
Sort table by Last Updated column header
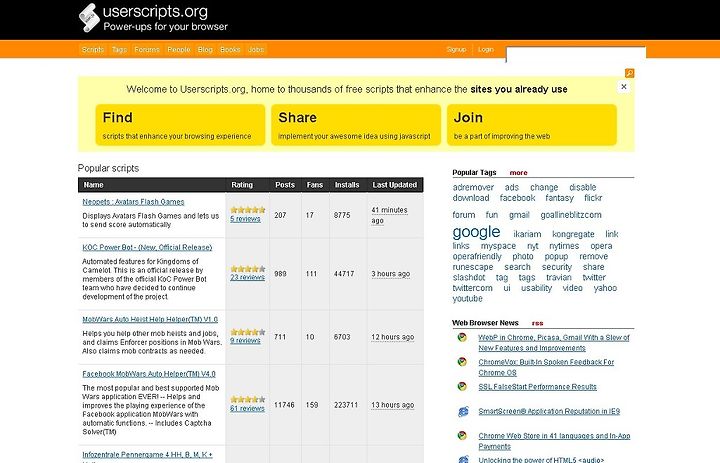pyautogui.click(x=394, y=185)
